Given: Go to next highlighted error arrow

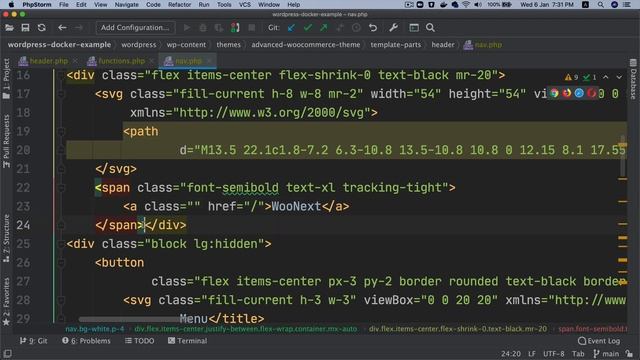Looking at the screenshot, I should (619, 77).
